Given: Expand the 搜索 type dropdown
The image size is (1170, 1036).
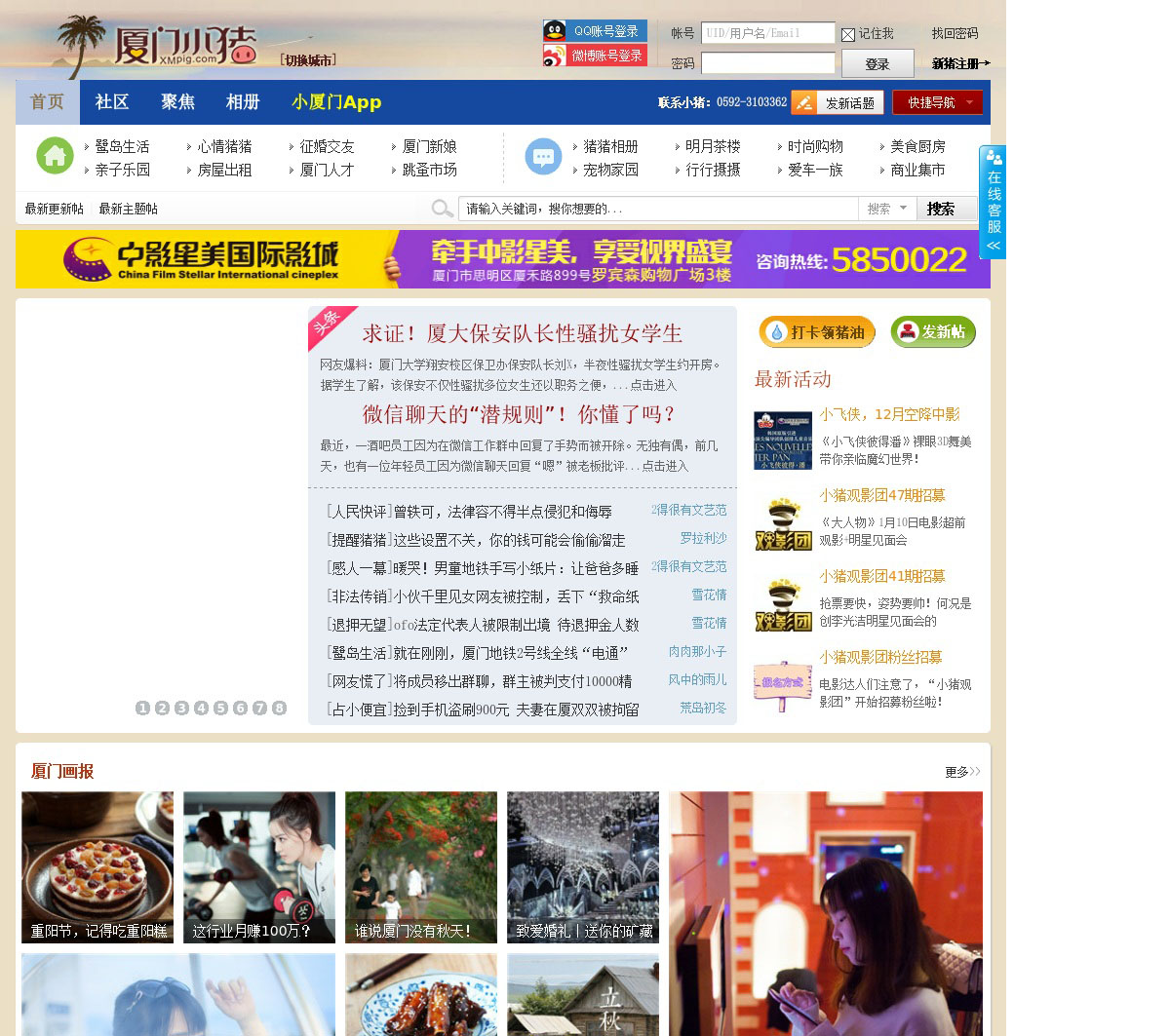Looking at the screenshot, I should coord(887,209).
